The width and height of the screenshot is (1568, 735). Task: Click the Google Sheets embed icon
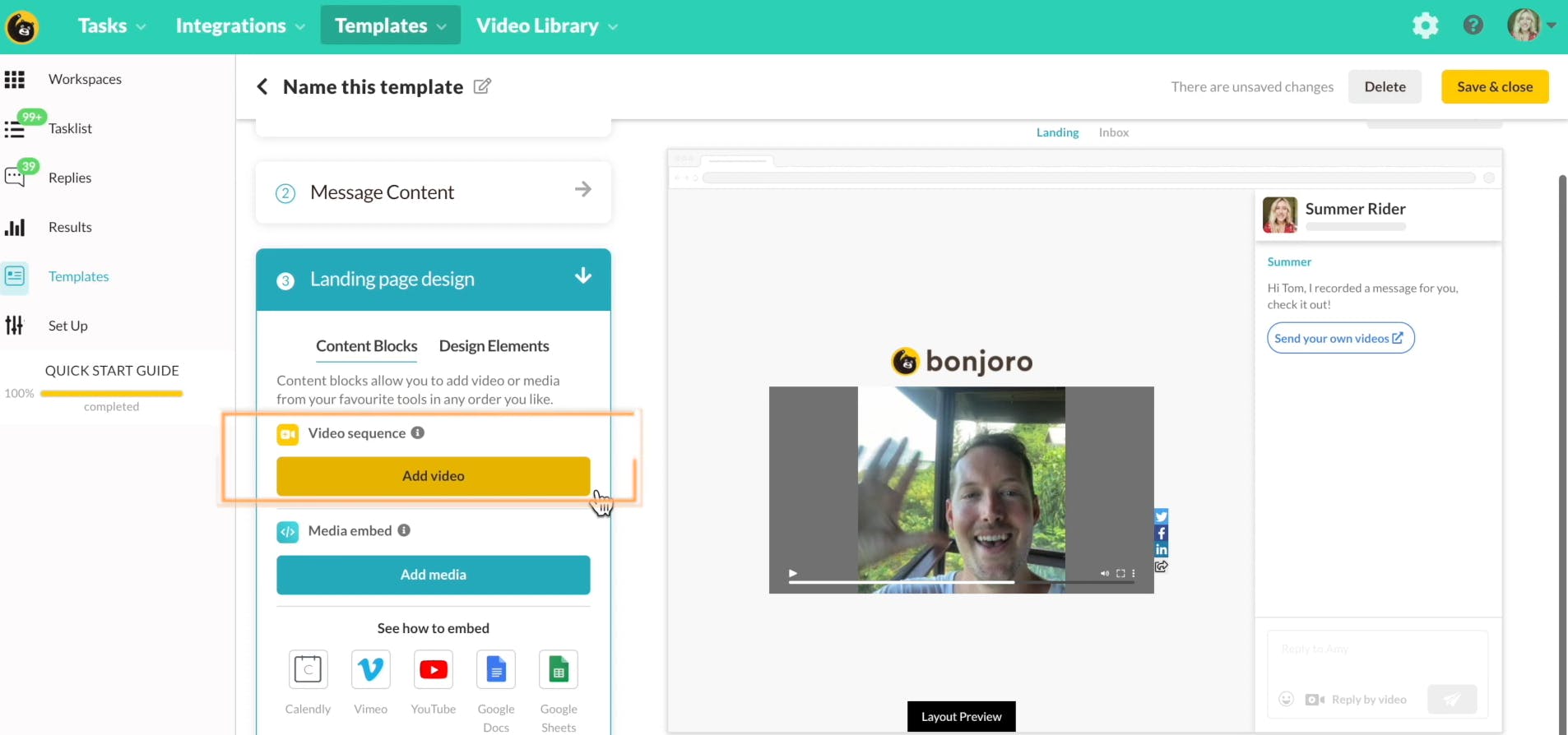[x=559, y=669]
